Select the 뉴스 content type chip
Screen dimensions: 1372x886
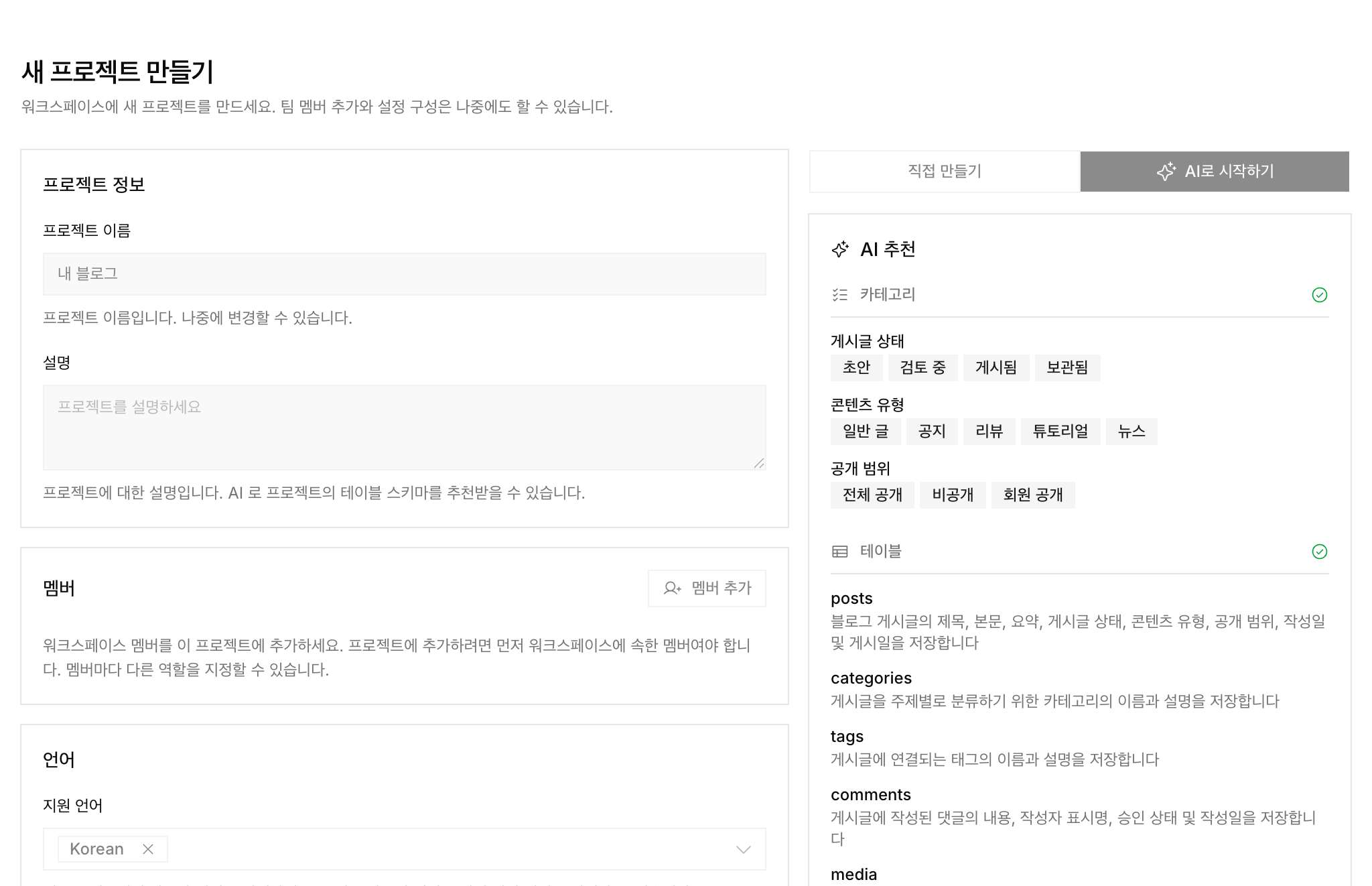point(1131,432)
